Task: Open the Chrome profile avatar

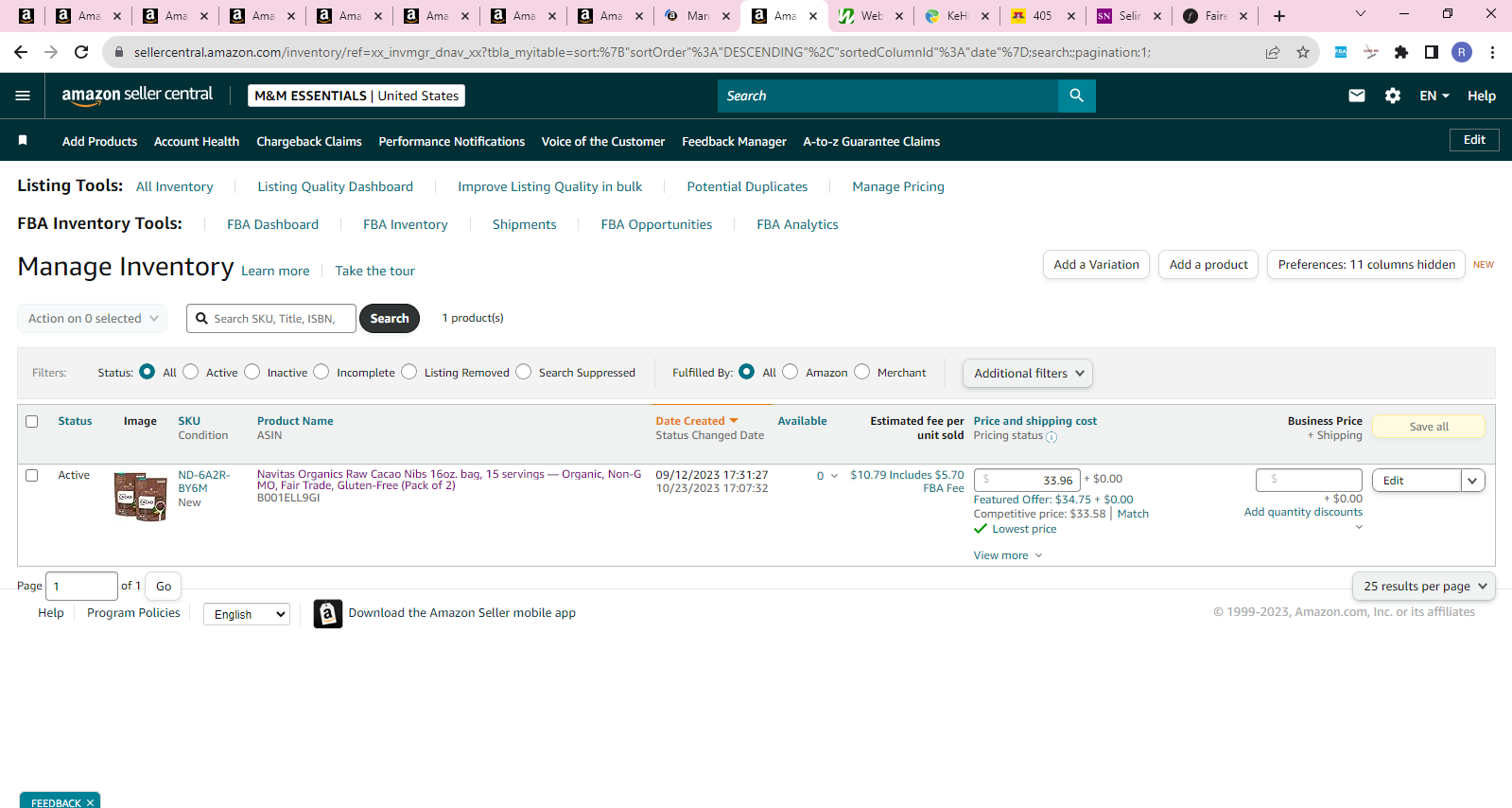Action: (x=1462, y=52)
